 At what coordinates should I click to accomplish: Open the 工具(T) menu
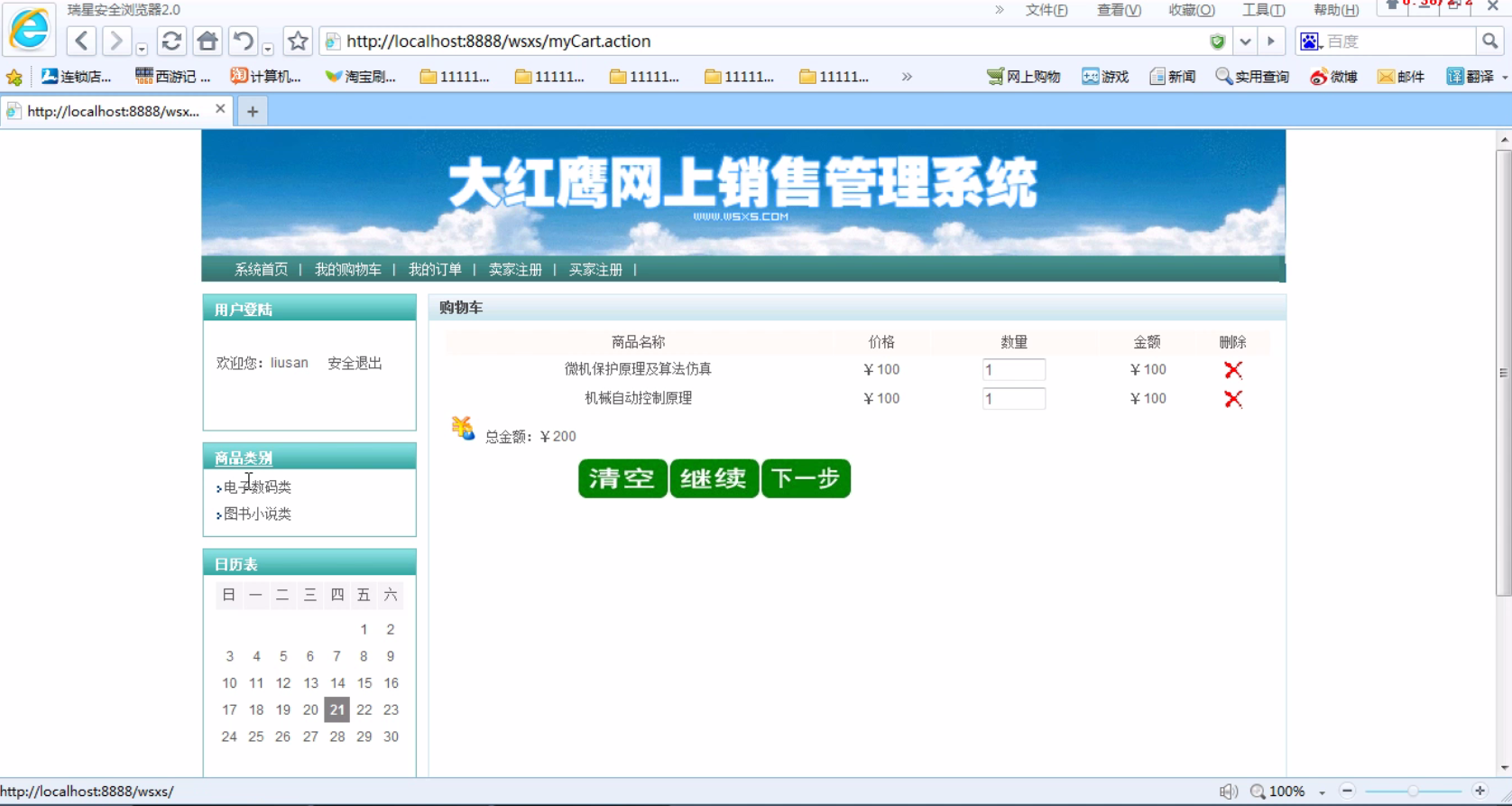1264,10
